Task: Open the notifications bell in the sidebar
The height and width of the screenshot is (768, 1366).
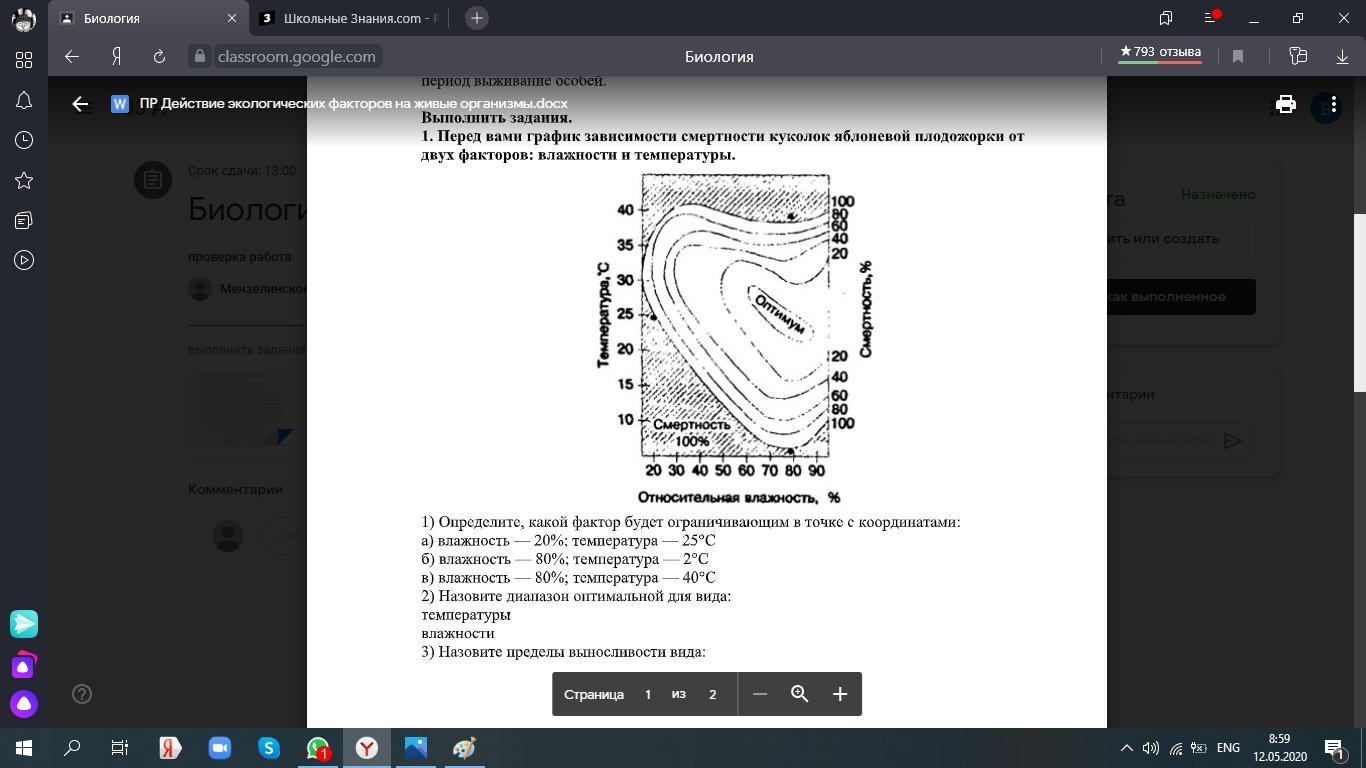Action: point(24,100)
